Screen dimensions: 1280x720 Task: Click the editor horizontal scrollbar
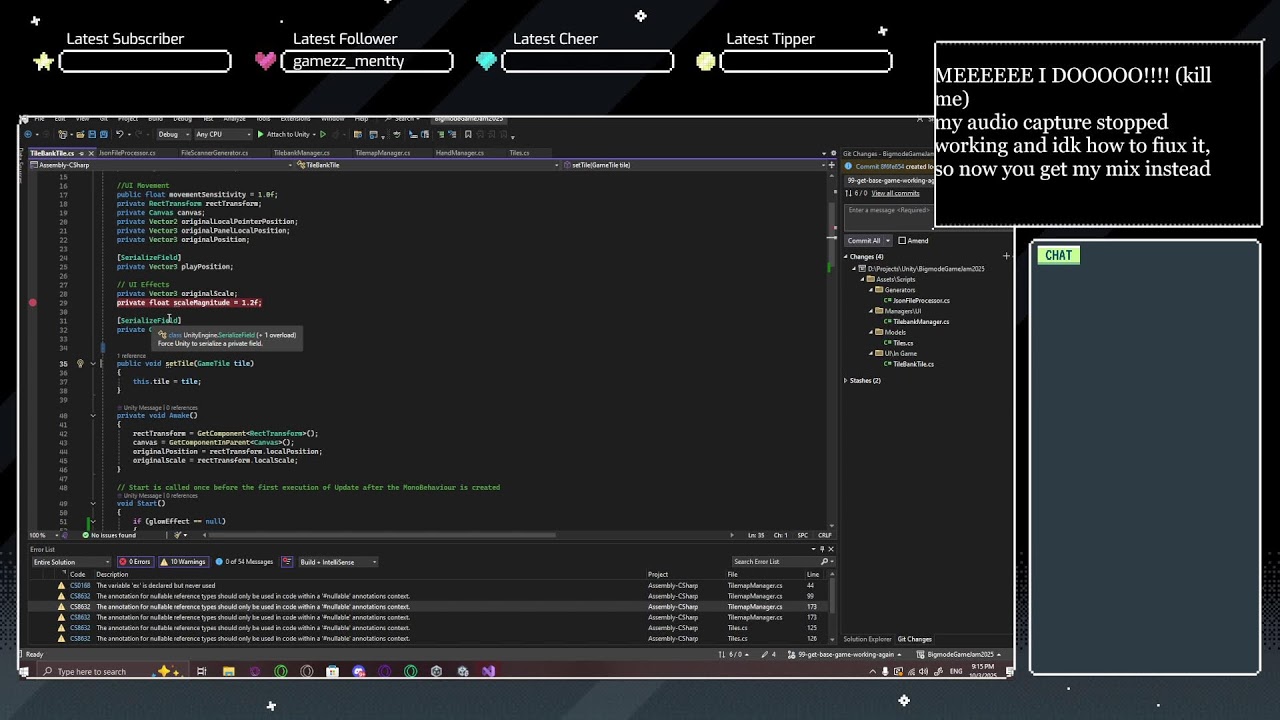[x=380, y=535]
